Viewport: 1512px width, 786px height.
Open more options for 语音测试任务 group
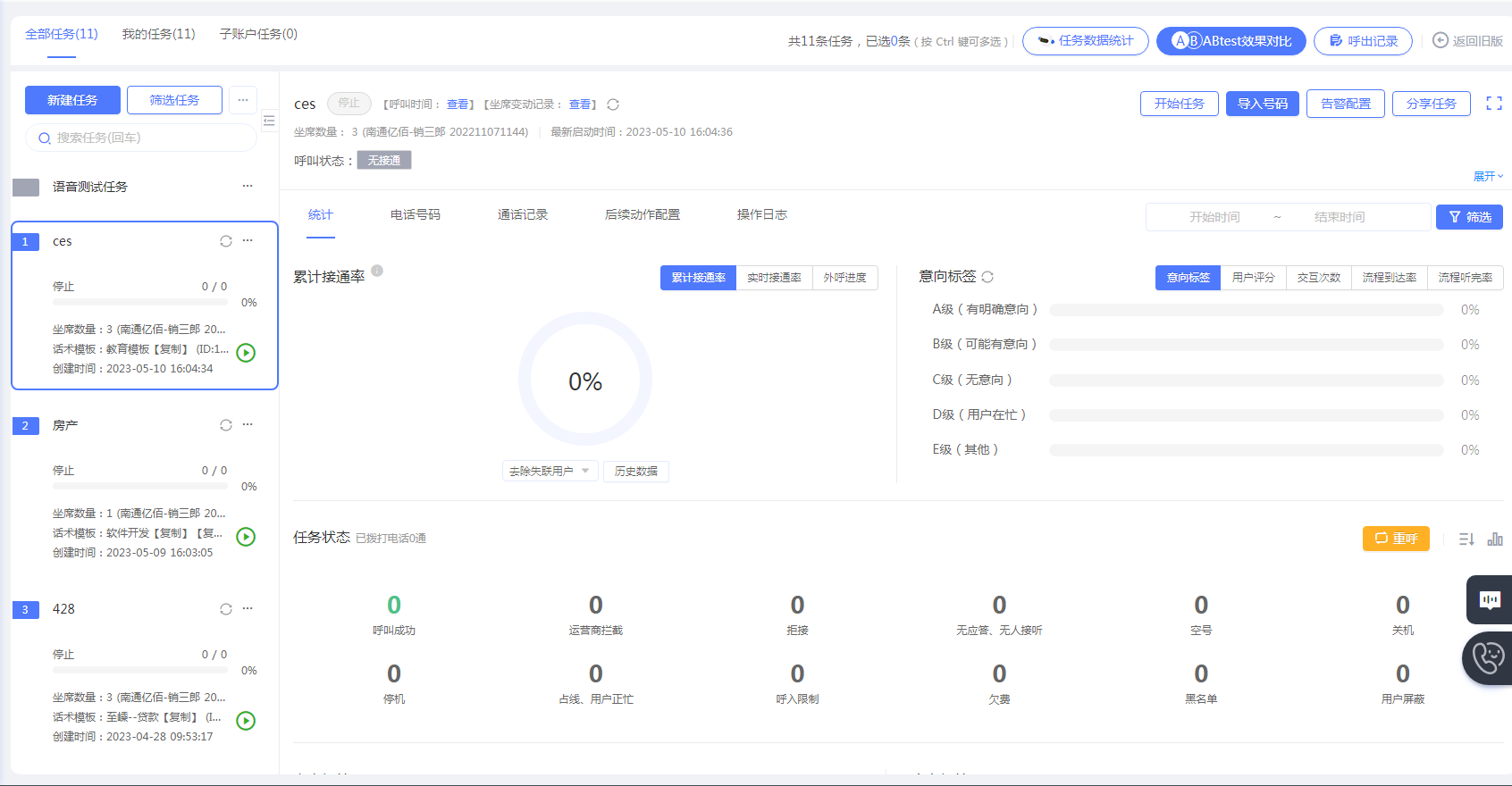tap(248, 186)
